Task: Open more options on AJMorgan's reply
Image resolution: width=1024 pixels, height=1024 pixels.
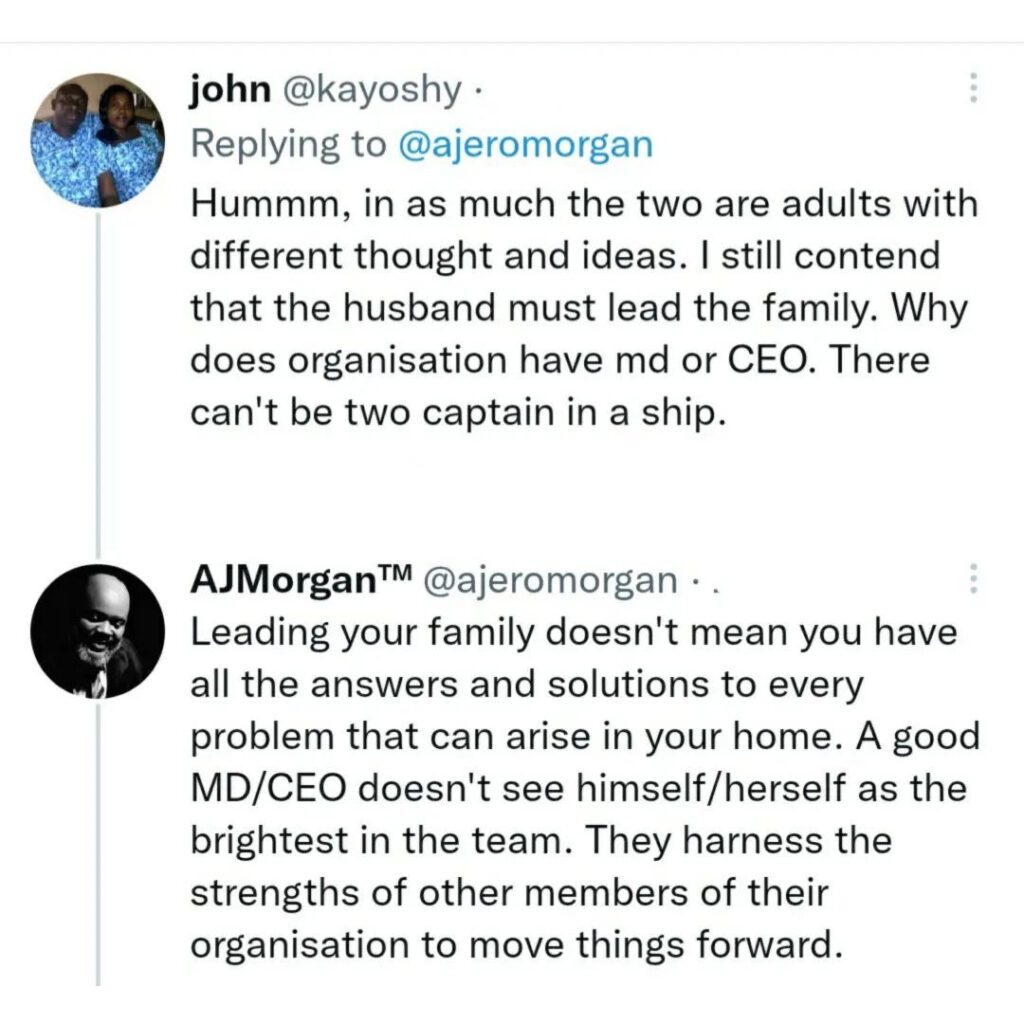Action: pyautogui.click(x=973, y=580)
